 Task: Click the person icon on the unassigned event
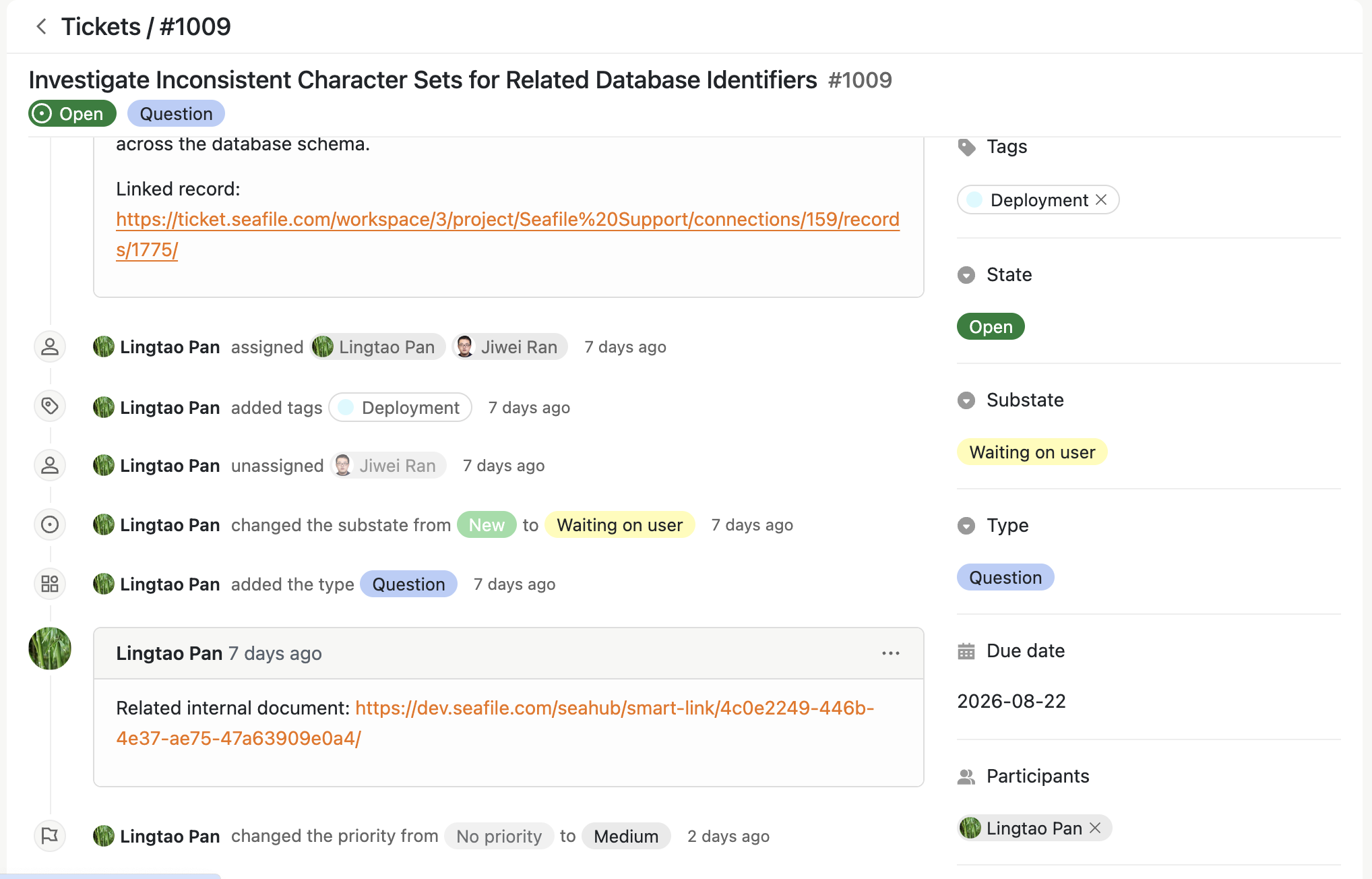(50, 466)
